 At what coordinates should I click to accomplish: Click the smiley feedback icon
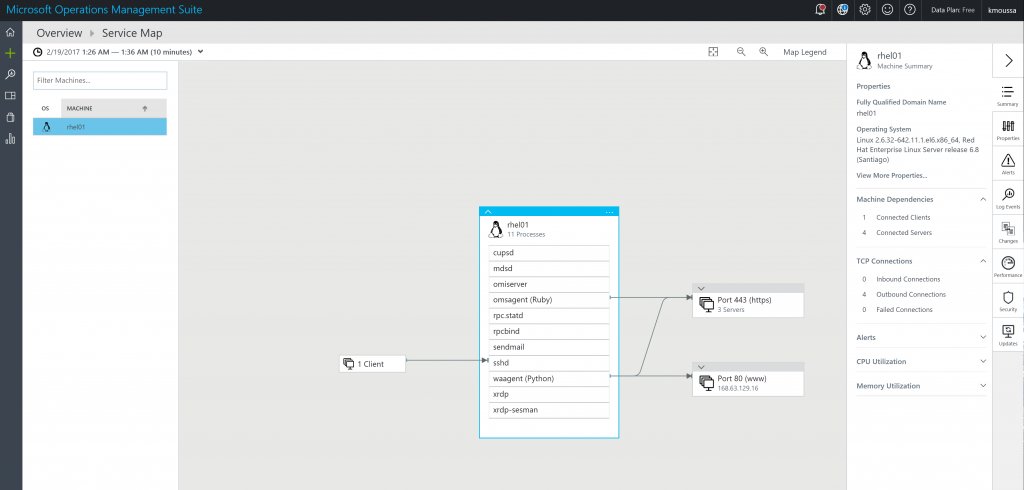point(887,10)
